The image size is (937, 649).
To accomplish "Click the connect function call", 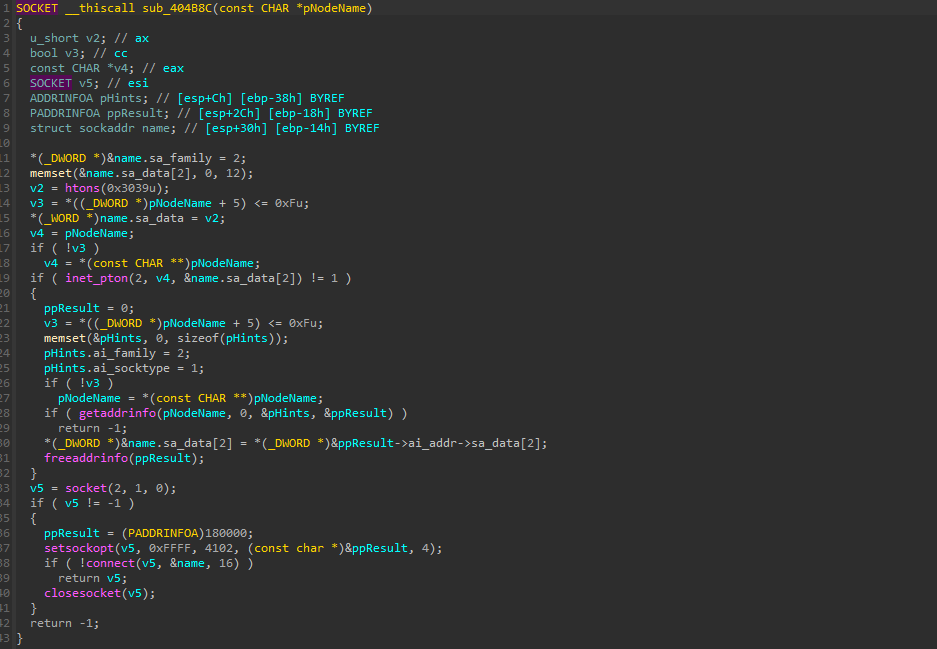I will pyautogui.click(x=112, y=563).
